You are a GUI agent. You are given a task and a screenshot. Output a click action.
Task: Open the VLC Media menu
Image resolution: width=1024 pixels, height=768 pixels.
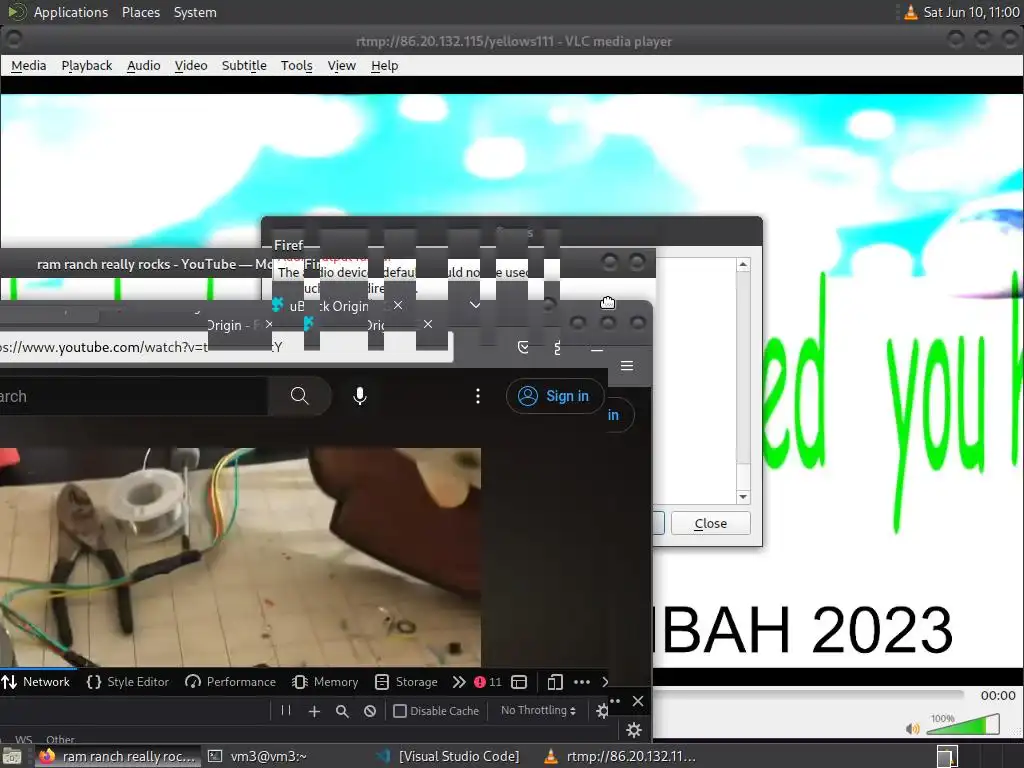pos(29,65)
